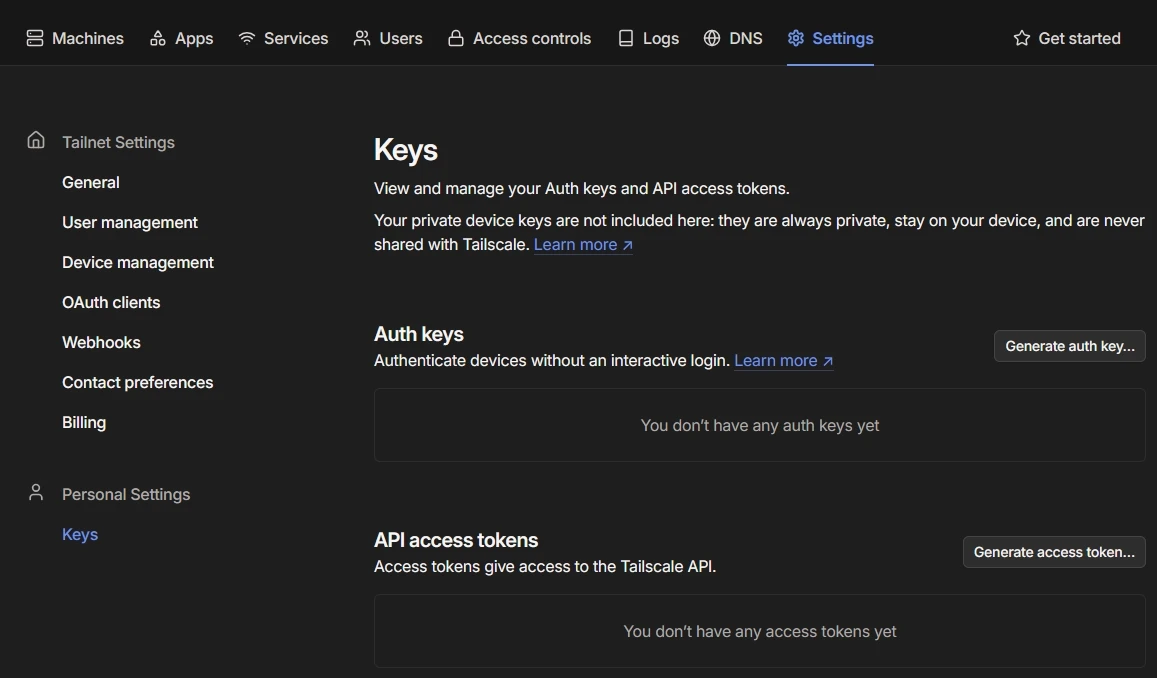Click the Tailnet Settings home icon
Image resolution: width=1157 pixels, height=678 pixels.
(x=36, y=140)
